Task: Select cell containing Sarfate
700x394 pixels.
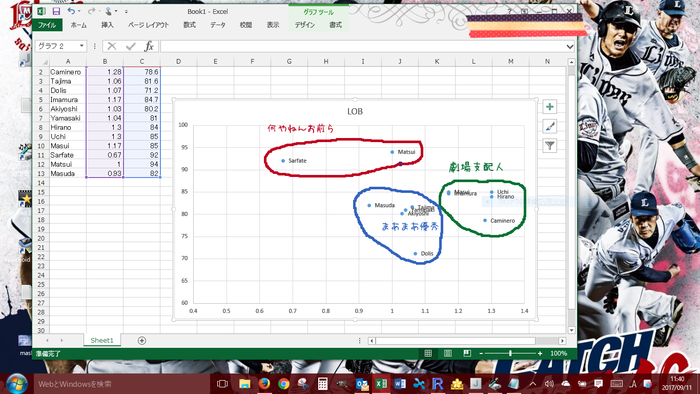Action: [x=68, y=155]
